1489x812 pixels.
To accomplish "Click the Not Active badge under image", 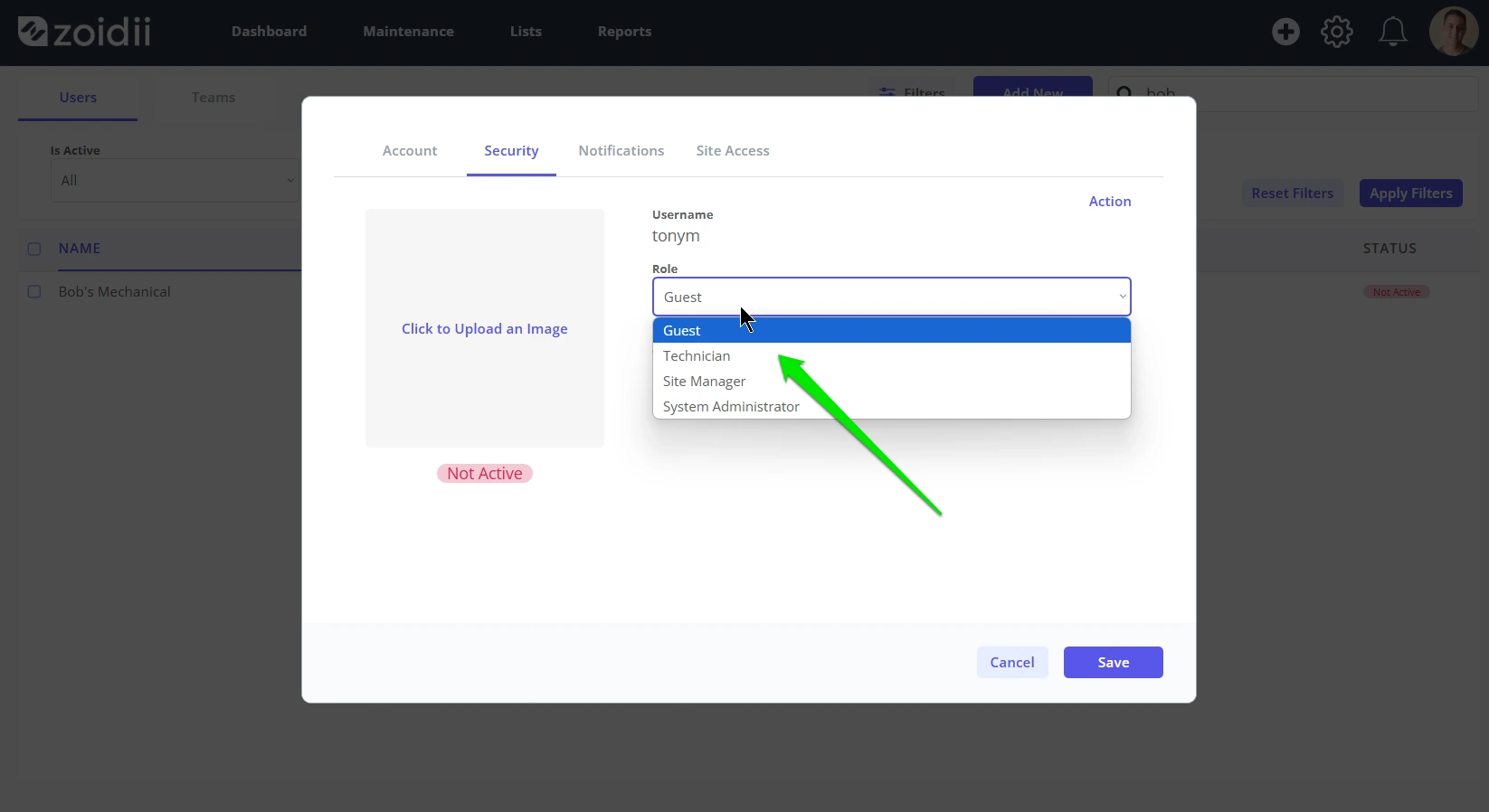I will 485,474.
